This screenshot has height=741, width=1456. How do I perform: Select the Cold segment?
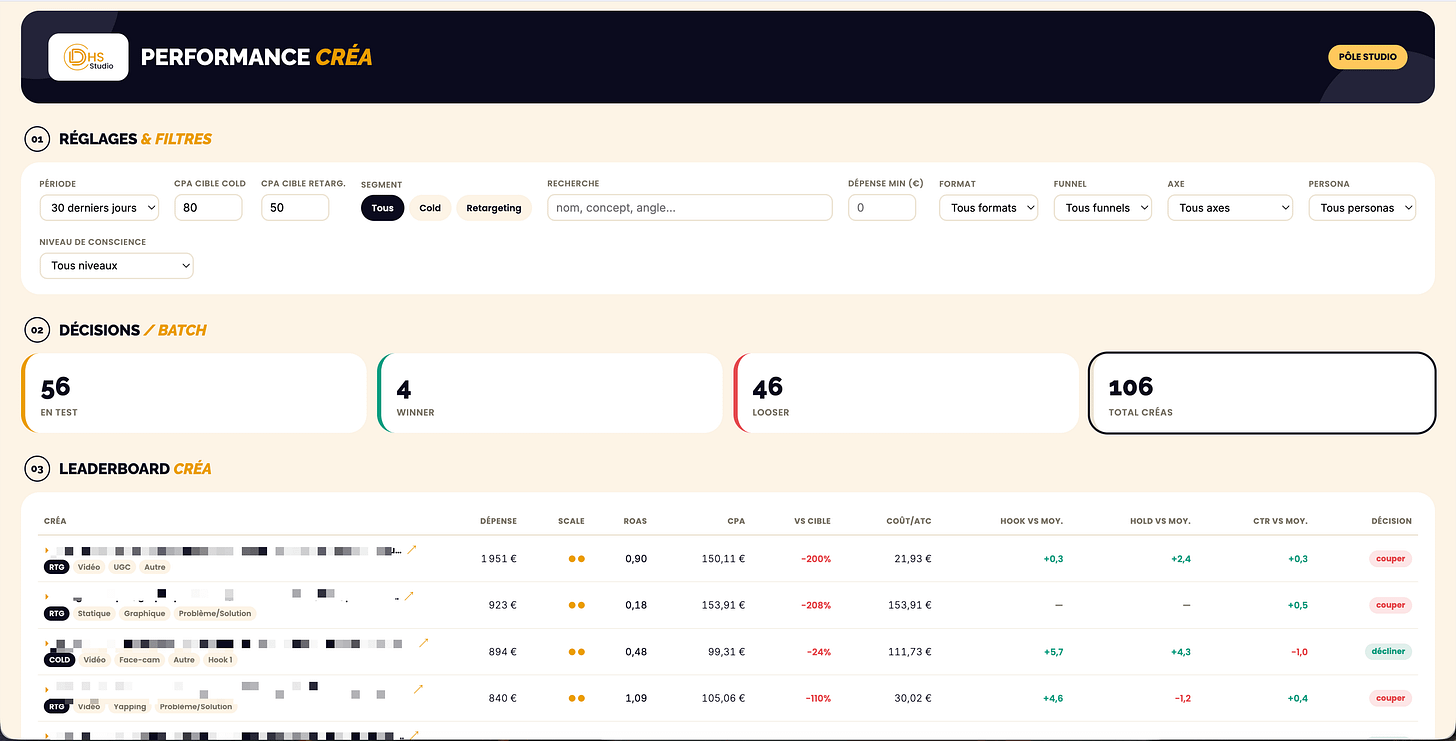(x=430, y=208)
